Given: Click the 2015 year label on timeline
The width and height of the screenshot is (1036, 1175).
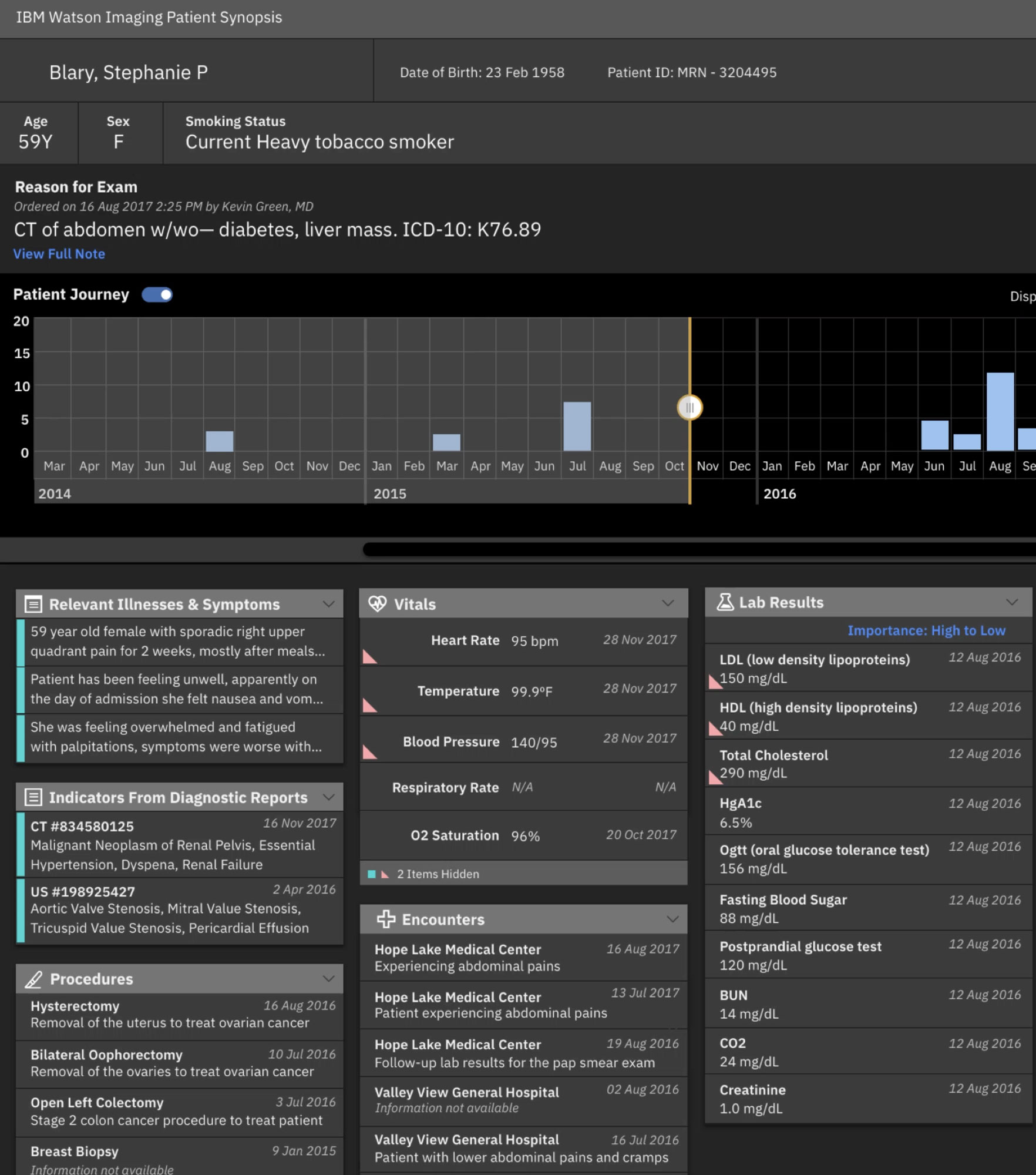Looking at the screenshot, I should coord(390,493).
